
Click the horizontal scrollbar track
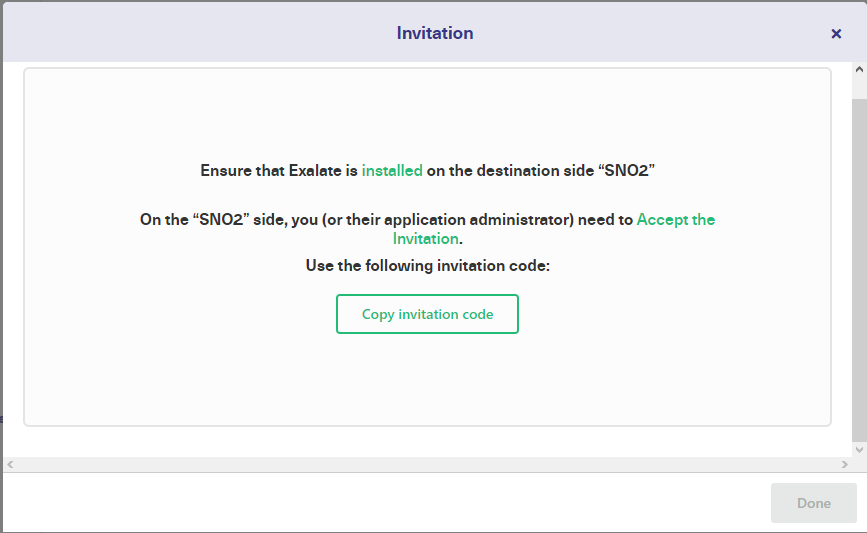(x=427, y=464)
